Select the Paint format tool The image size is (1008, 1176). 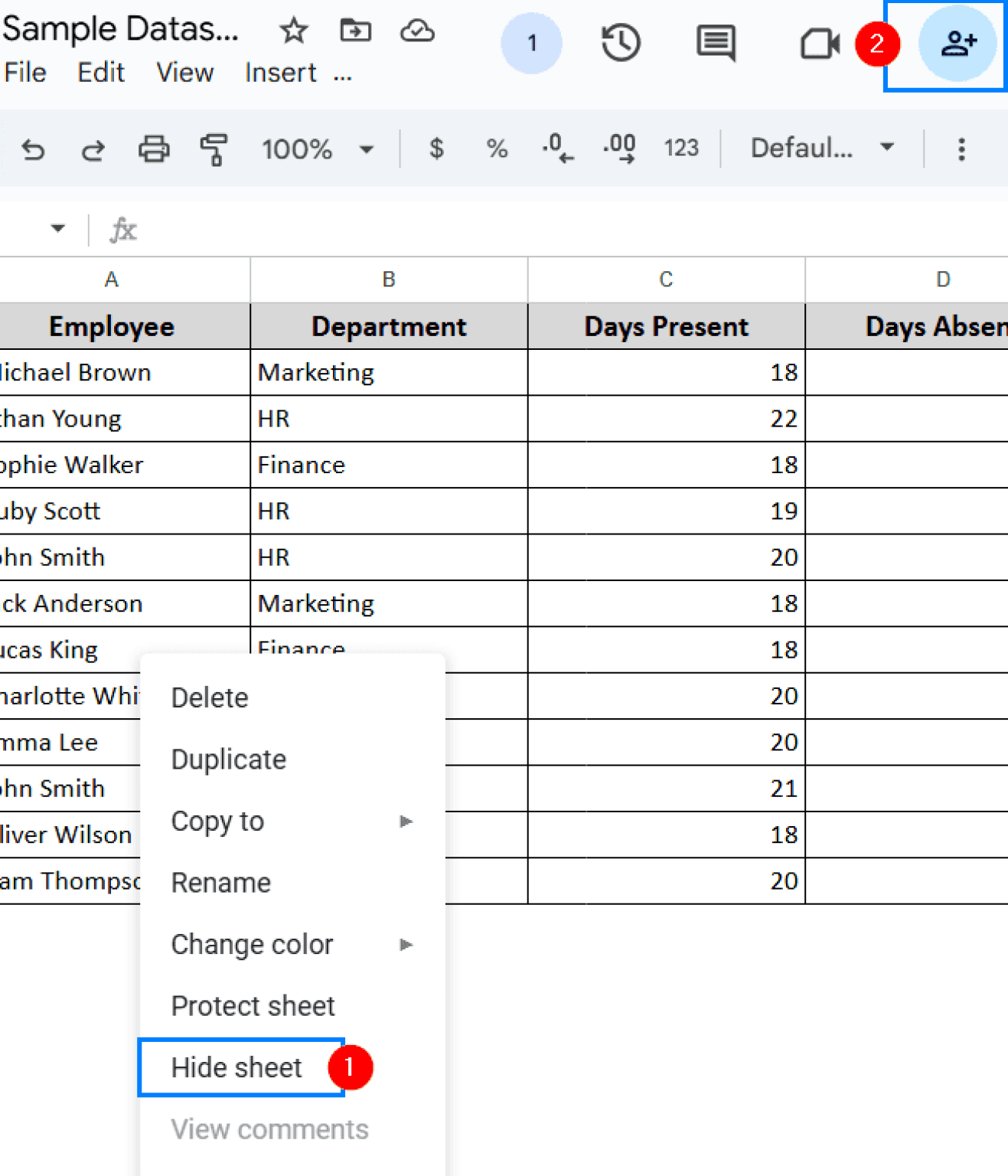point(214,149)
